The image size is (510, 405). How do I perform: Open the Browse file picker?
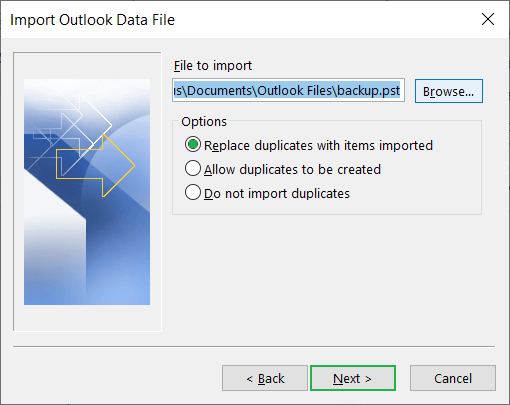(449, 91)
